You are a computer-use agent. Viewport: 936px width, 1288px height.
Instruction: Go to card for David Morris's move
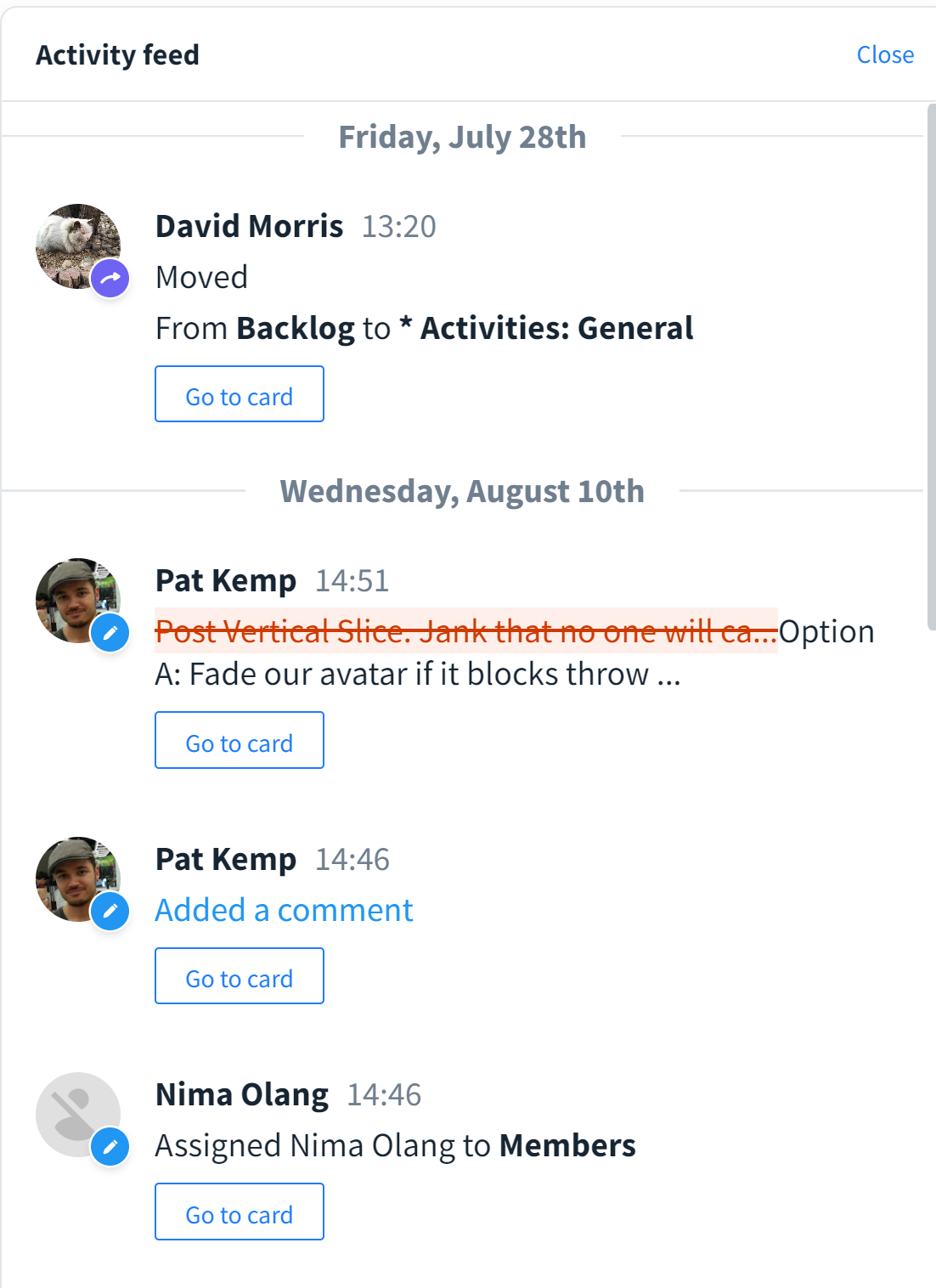240,394
